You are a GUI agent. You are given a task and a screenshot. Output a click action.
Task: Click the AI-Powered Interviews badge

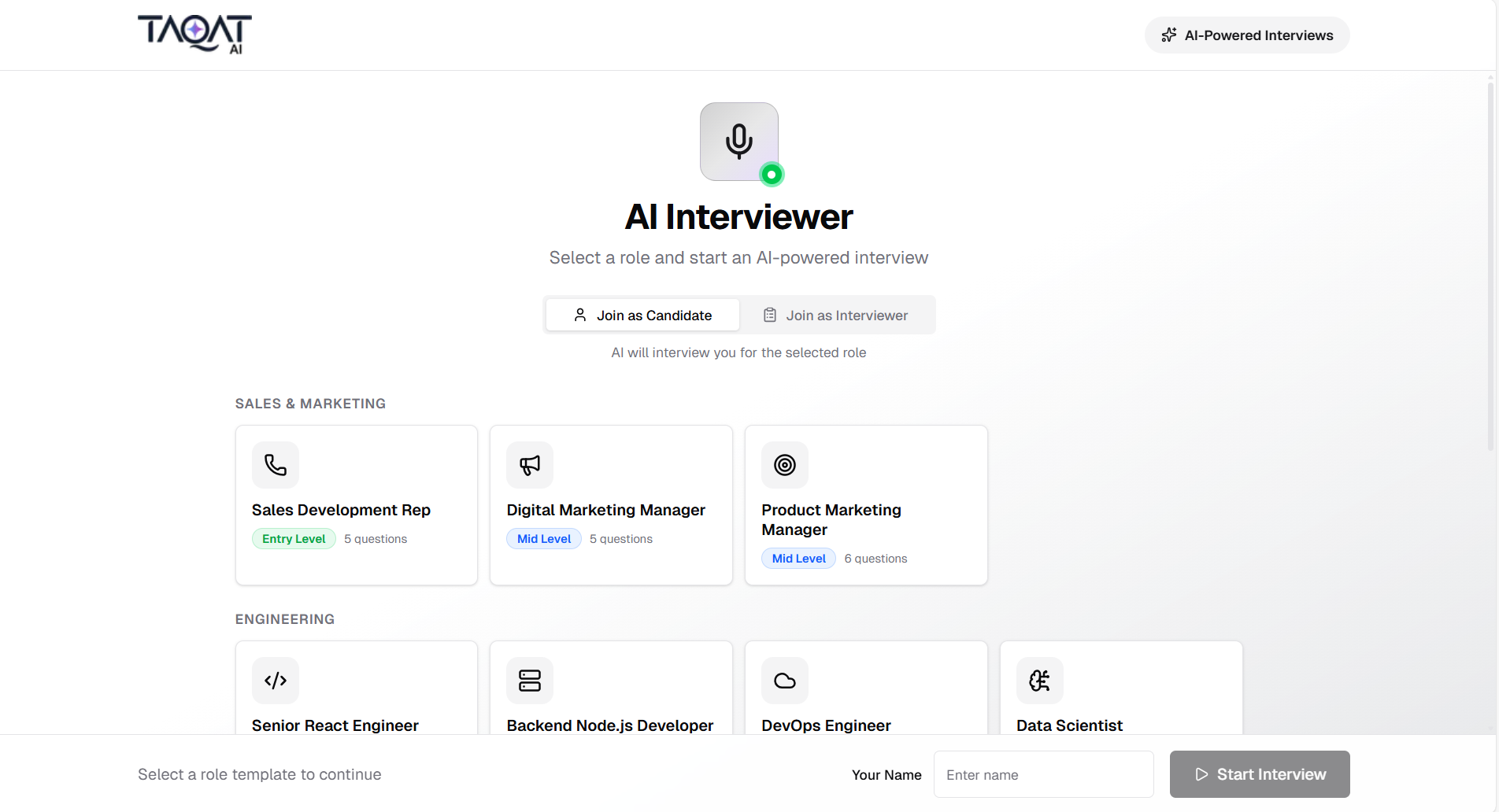[x=1246, y=35]
